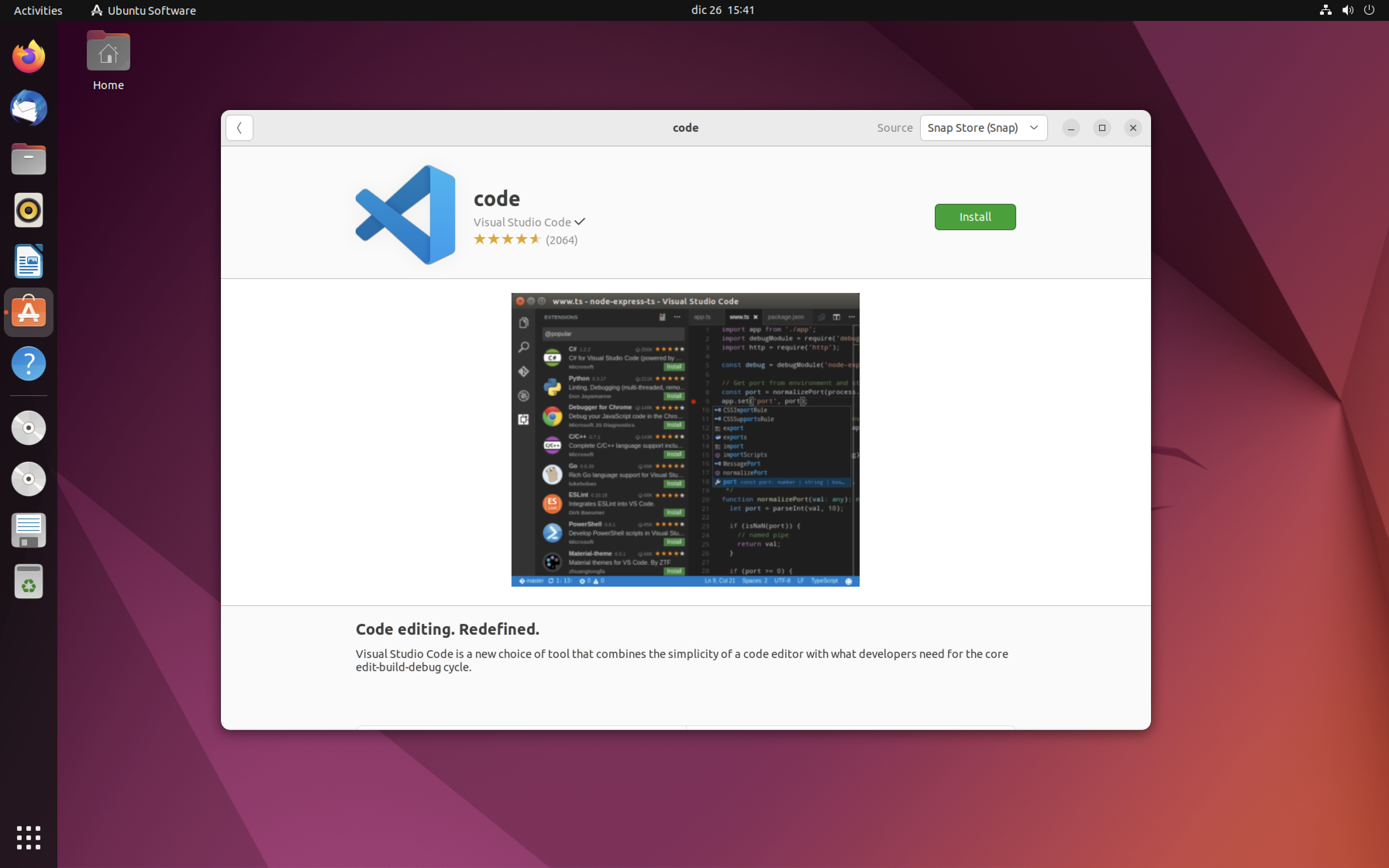Click the Visual Studio Code logo icon
Viewport: 1389px width, 868px height.
click(405, 214)
